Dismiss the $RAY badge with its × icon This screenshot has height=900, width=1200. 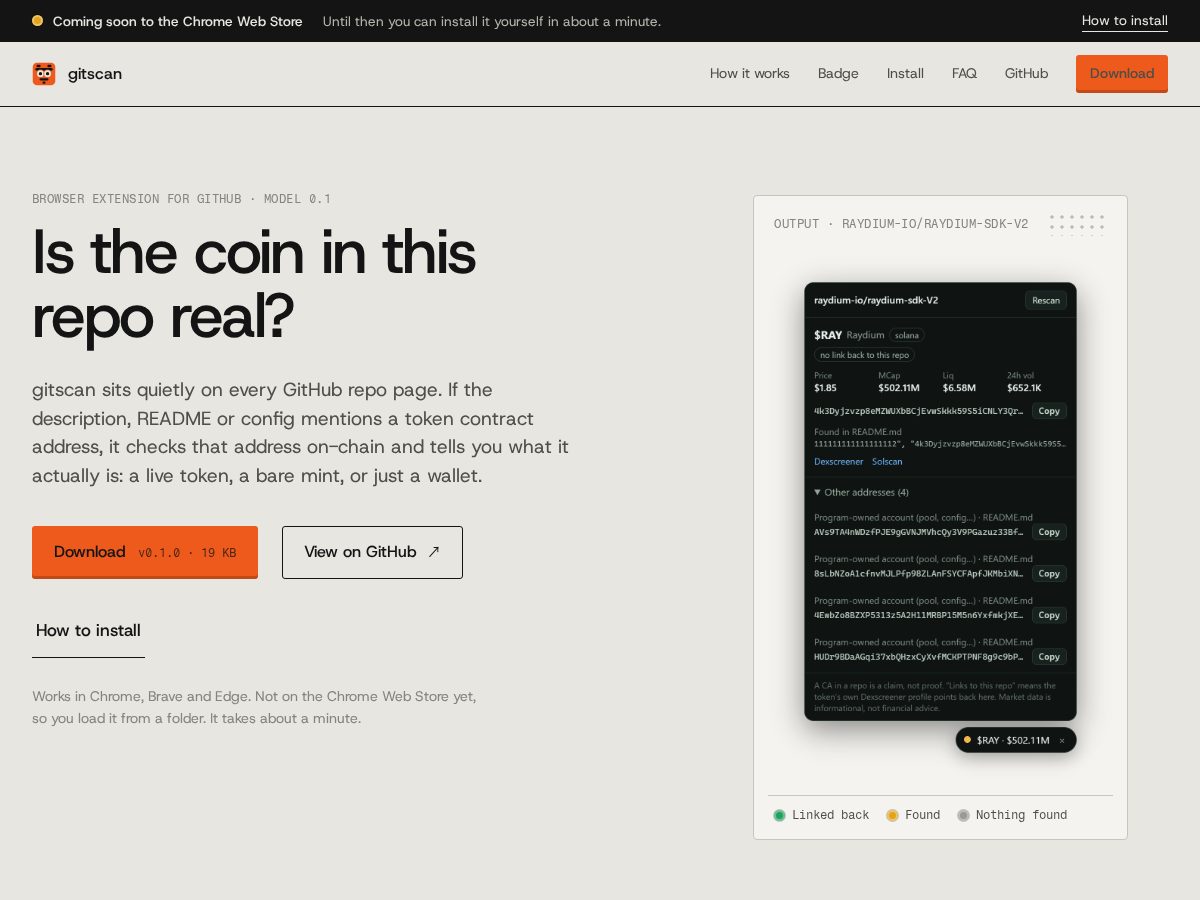click(1062, 740)
